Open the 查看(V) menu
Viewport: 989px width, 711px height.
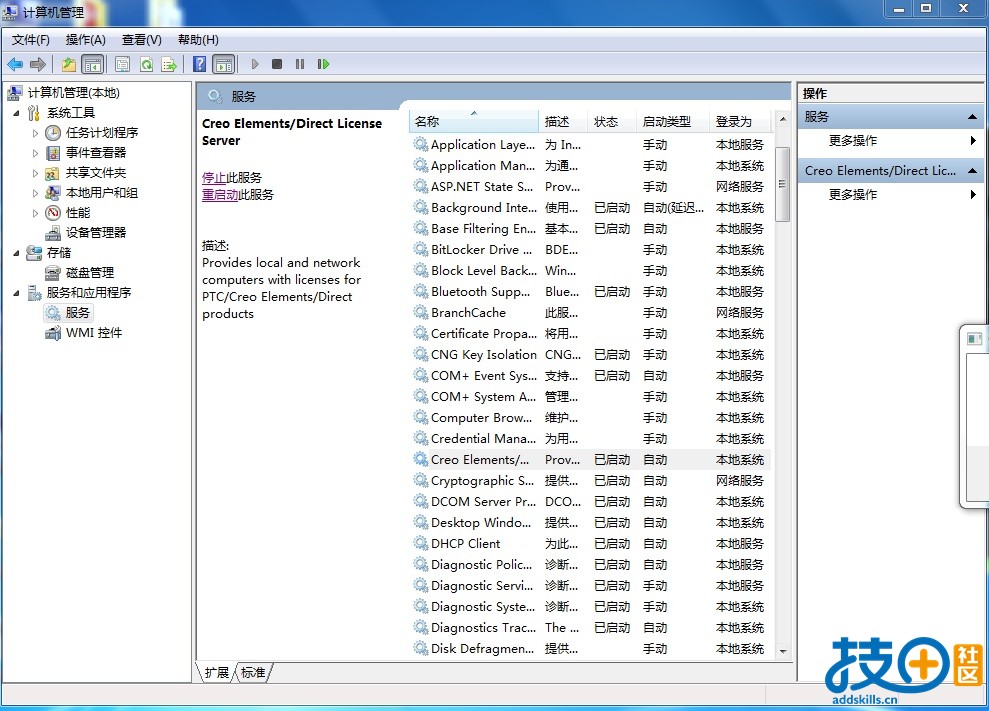(142, 40)
